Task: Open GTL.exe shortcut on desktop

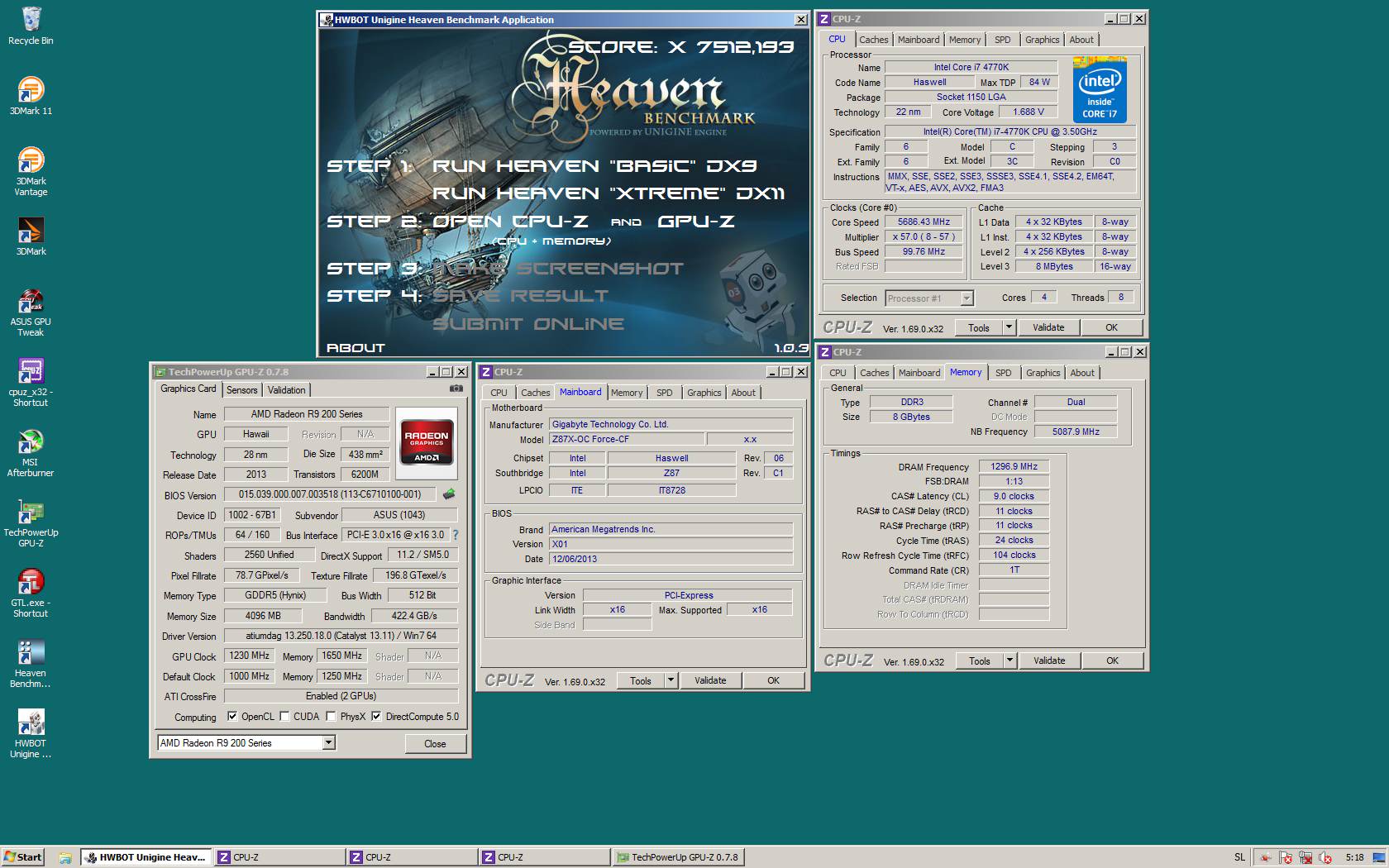Action: coord(31,594)
